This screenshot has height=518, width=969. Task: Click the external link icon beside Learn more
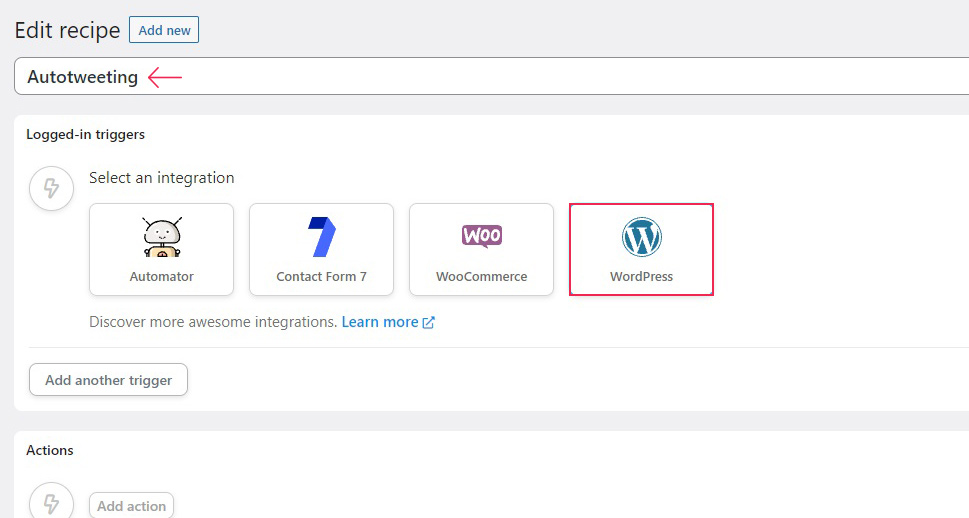point(428,323)
